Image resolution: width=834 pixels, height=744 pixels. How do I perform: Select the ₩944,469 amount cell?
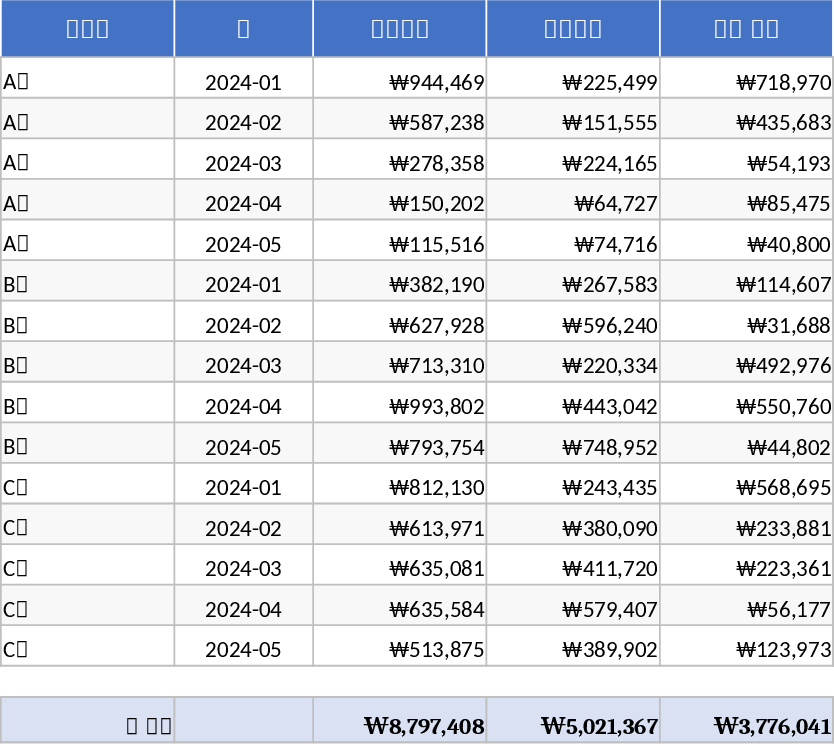tap(400, 80)
